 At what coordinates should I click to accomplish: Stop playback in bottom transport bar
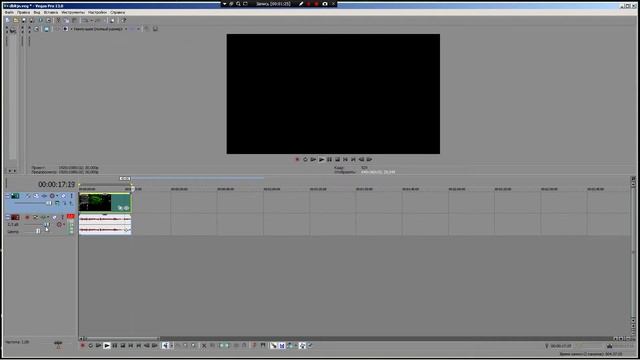coord(123,346)
